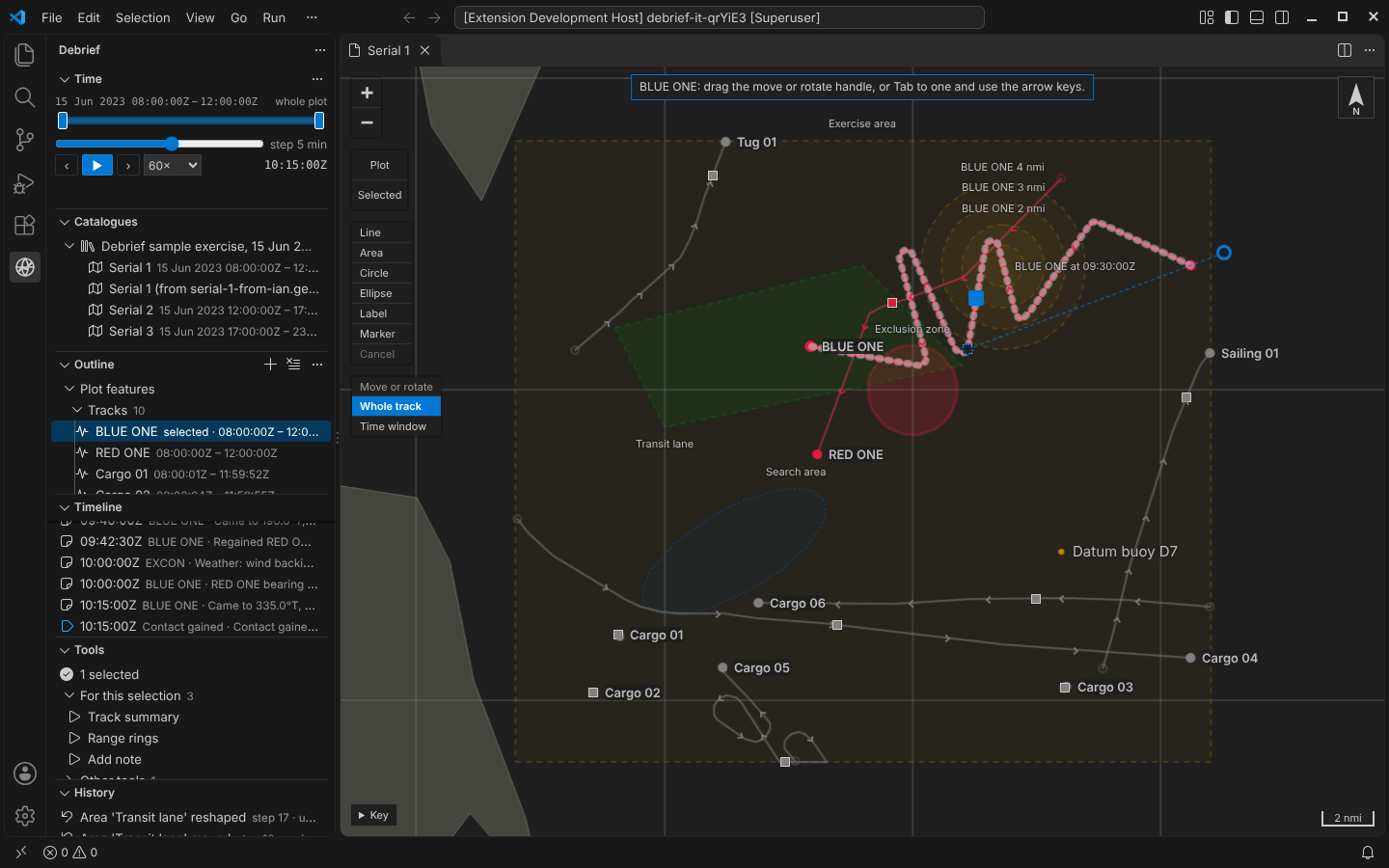The height and width of the screenshot is (868, 1389).
Task: Open the Accounts icon
Action: (x=25, y=773)
